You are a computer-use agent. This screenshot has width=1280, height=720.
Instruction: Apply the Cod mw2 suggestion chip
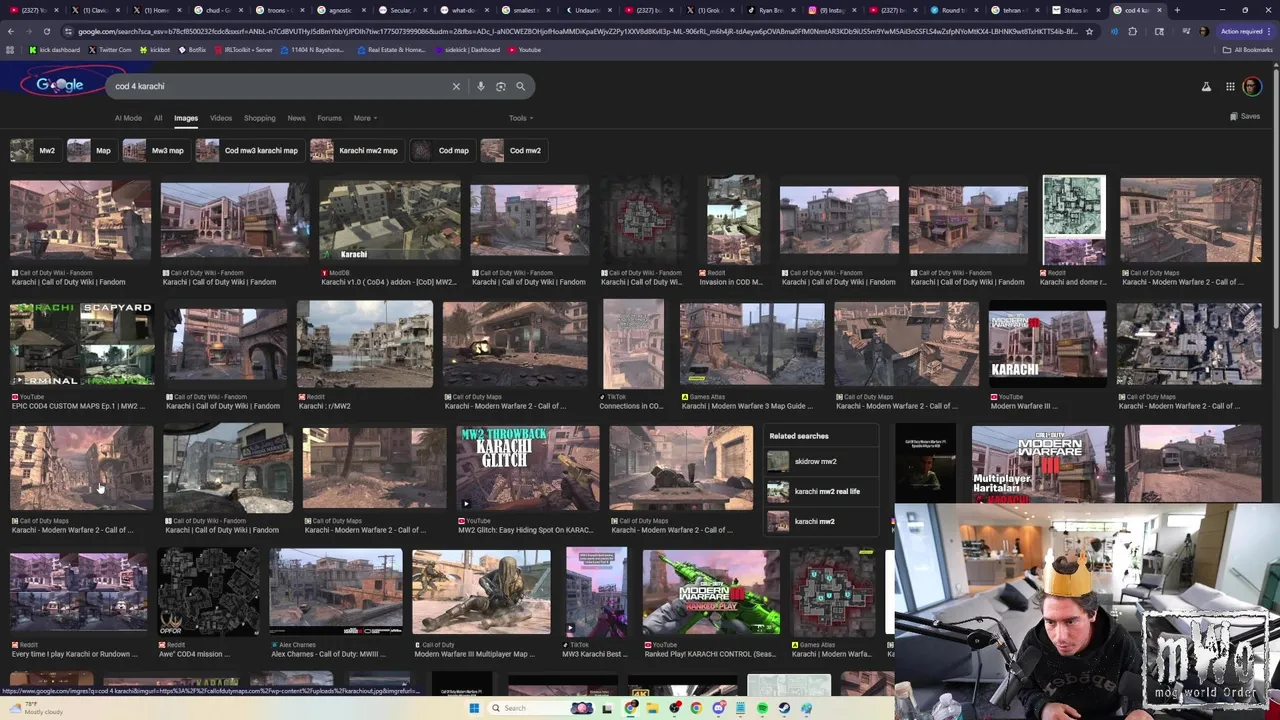(512, 150)
